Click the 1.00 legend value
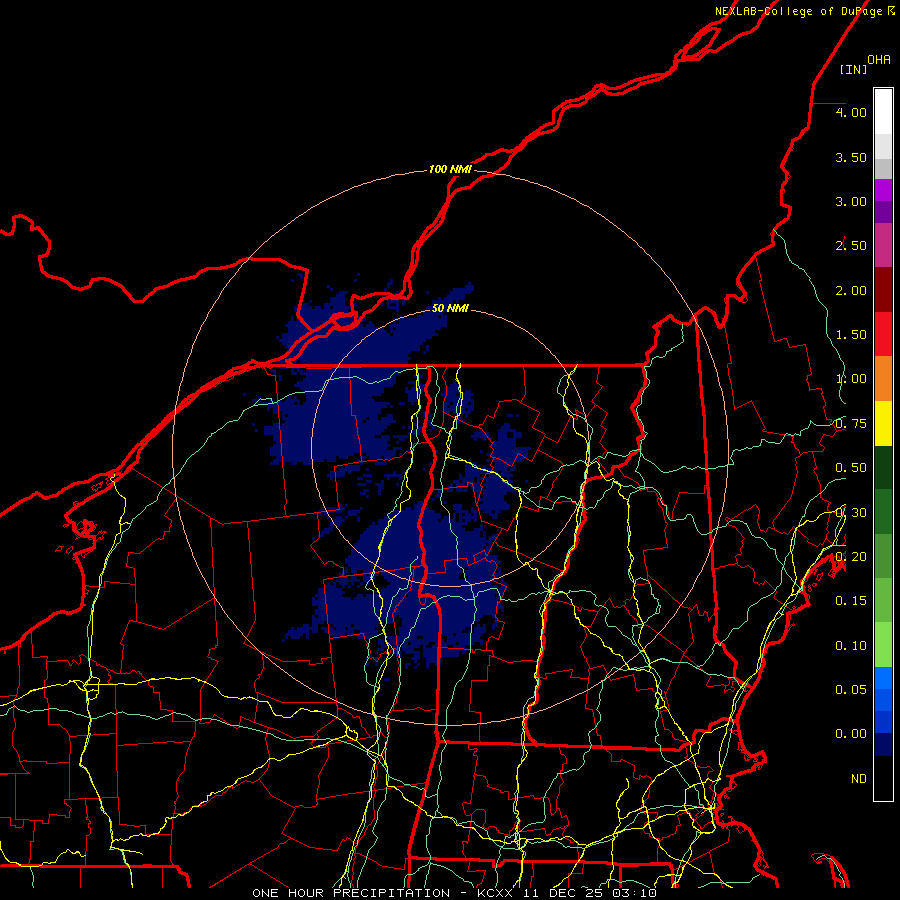The image size is (900, 900). pos(851,379)
